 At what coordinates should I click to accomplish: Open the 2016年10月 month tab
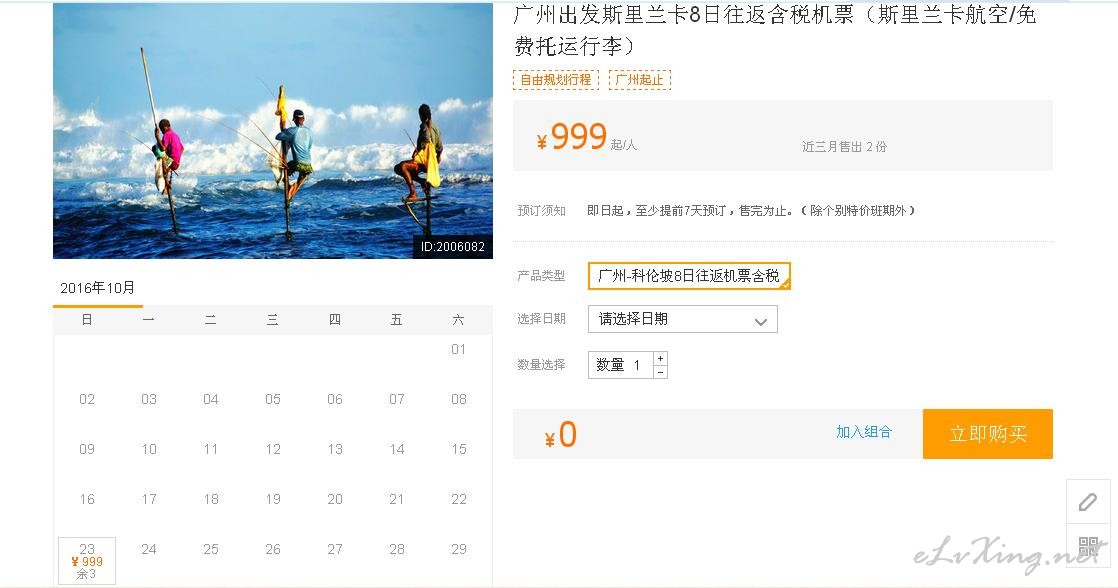pos(98,288)
